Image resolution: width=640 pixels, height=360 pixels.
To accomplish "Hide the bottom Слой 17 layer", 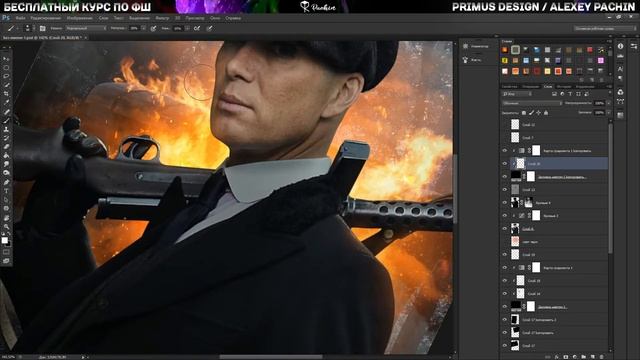I will coord(505,346).
